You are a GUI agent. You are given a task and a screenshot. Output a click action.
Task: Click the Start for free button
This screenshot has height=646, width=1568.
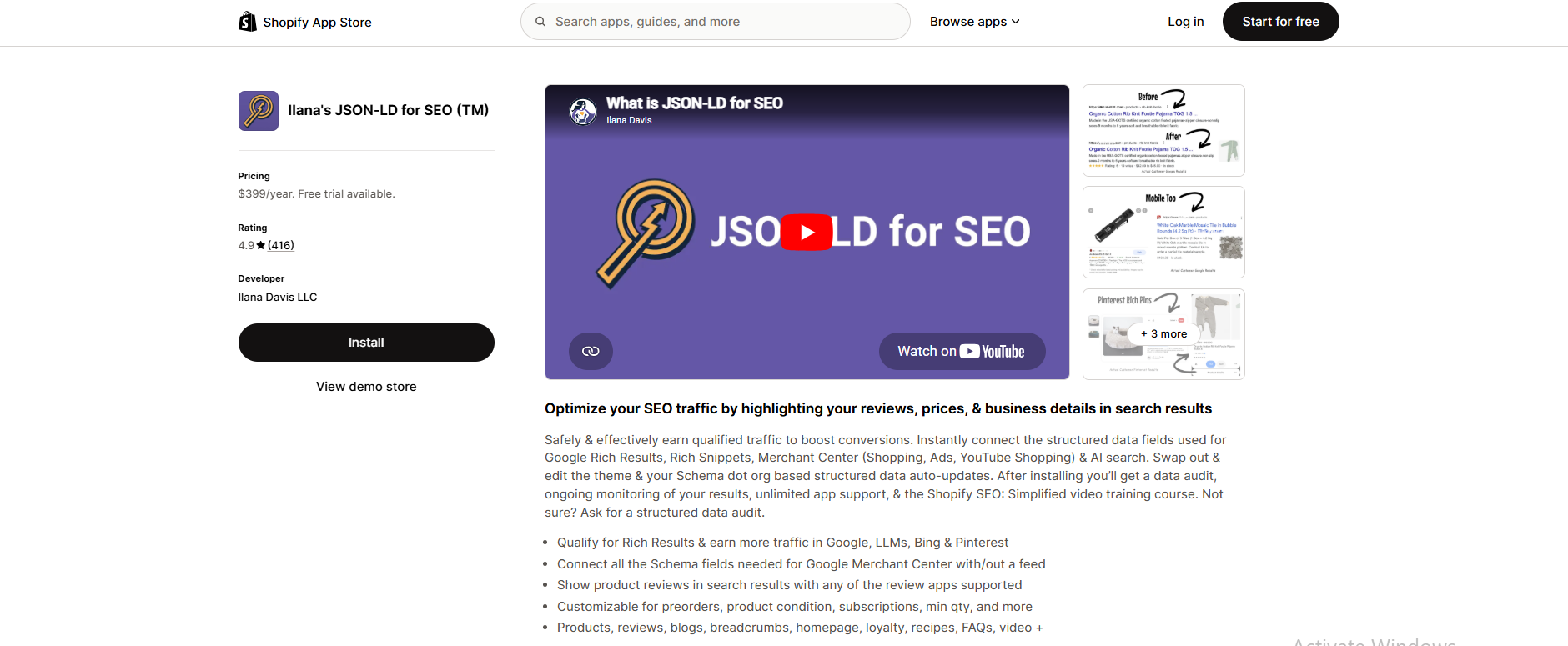(x=1280, y=22)
